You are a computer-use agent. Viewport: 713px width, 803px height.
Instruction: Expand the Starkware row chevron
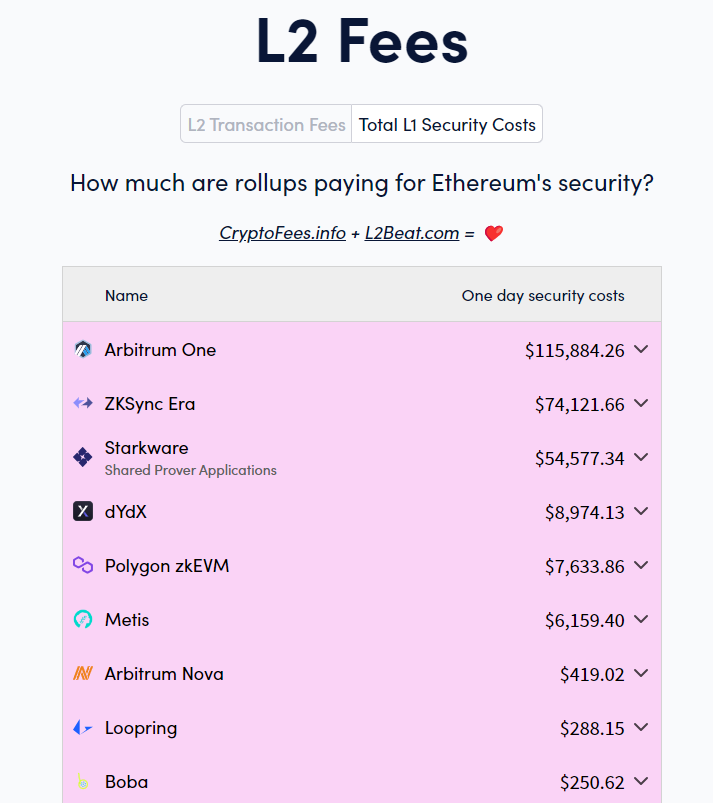pos(641,457)
